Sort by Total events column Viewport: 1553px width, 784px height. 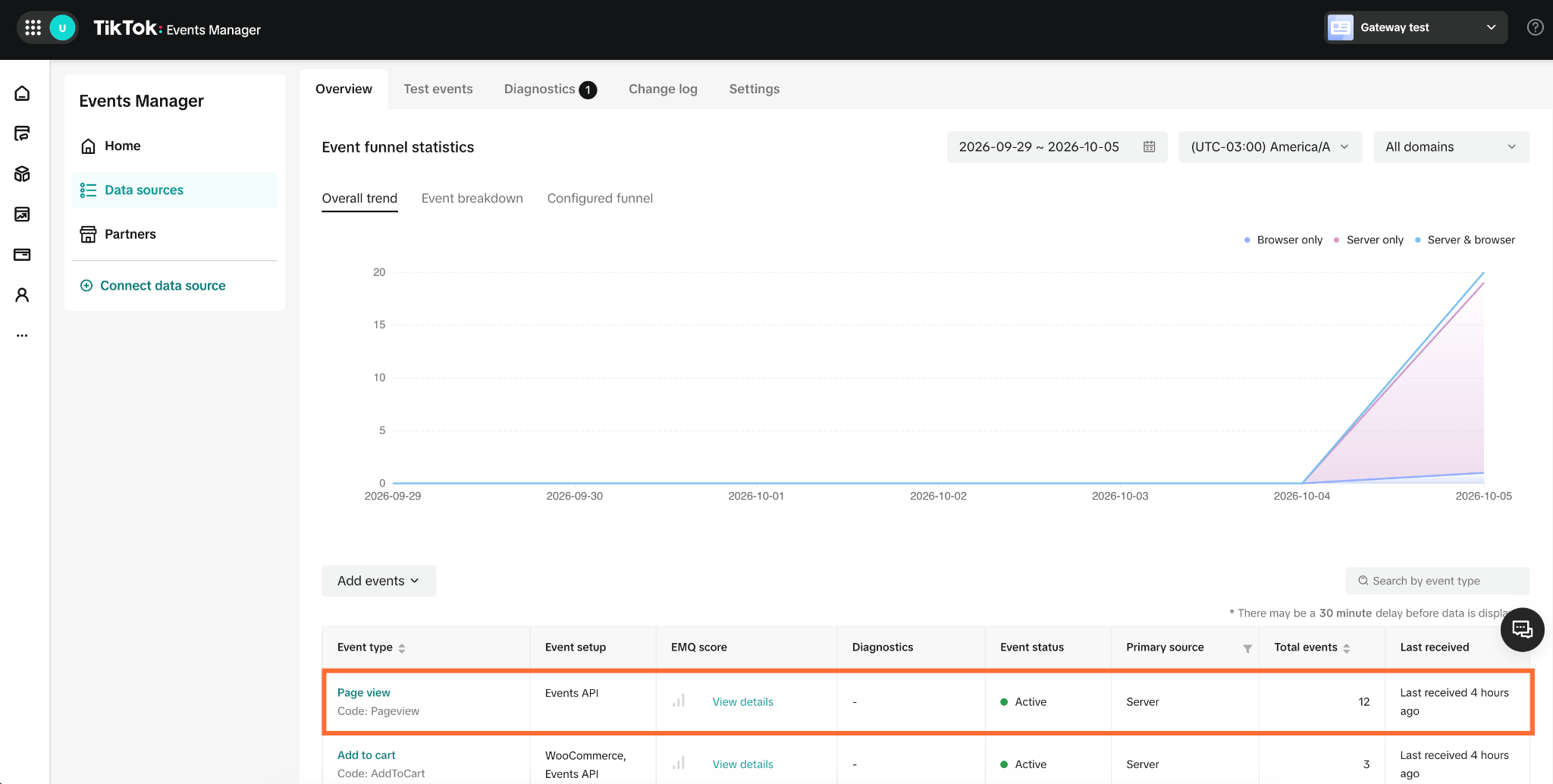[1347, 648]
